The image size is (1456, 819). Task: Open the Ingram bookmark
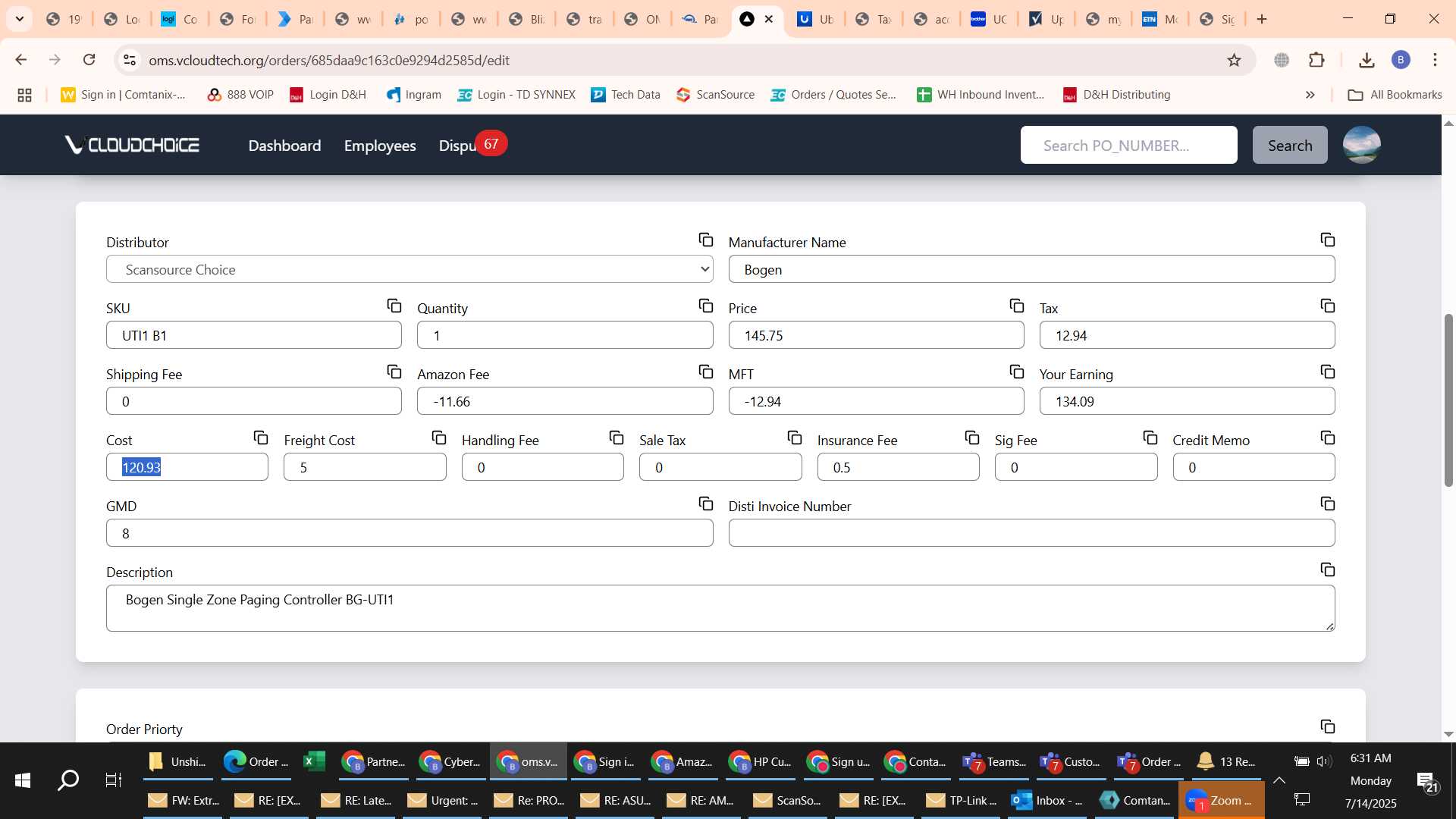point(413,95)
